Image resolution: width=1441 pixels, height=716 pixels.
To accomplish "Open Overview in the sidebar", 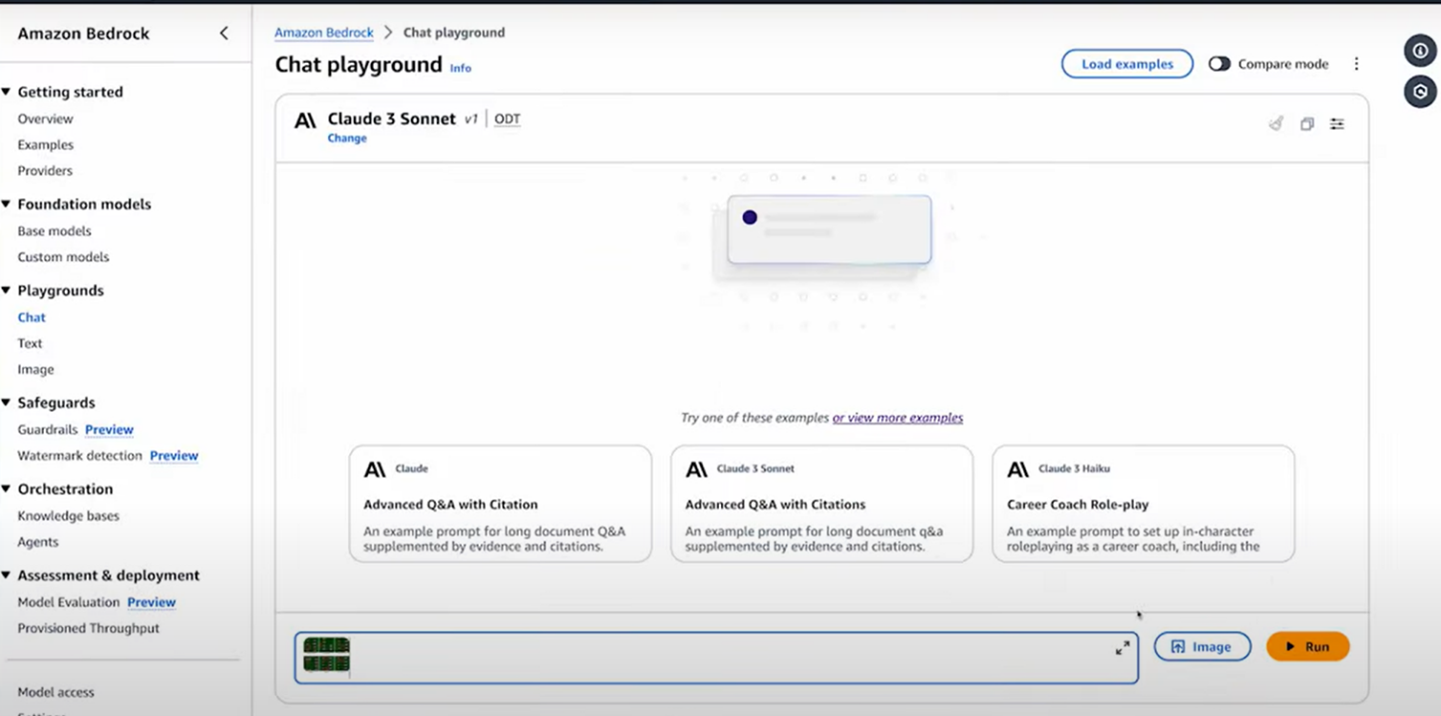I will (x=45, y=119).
